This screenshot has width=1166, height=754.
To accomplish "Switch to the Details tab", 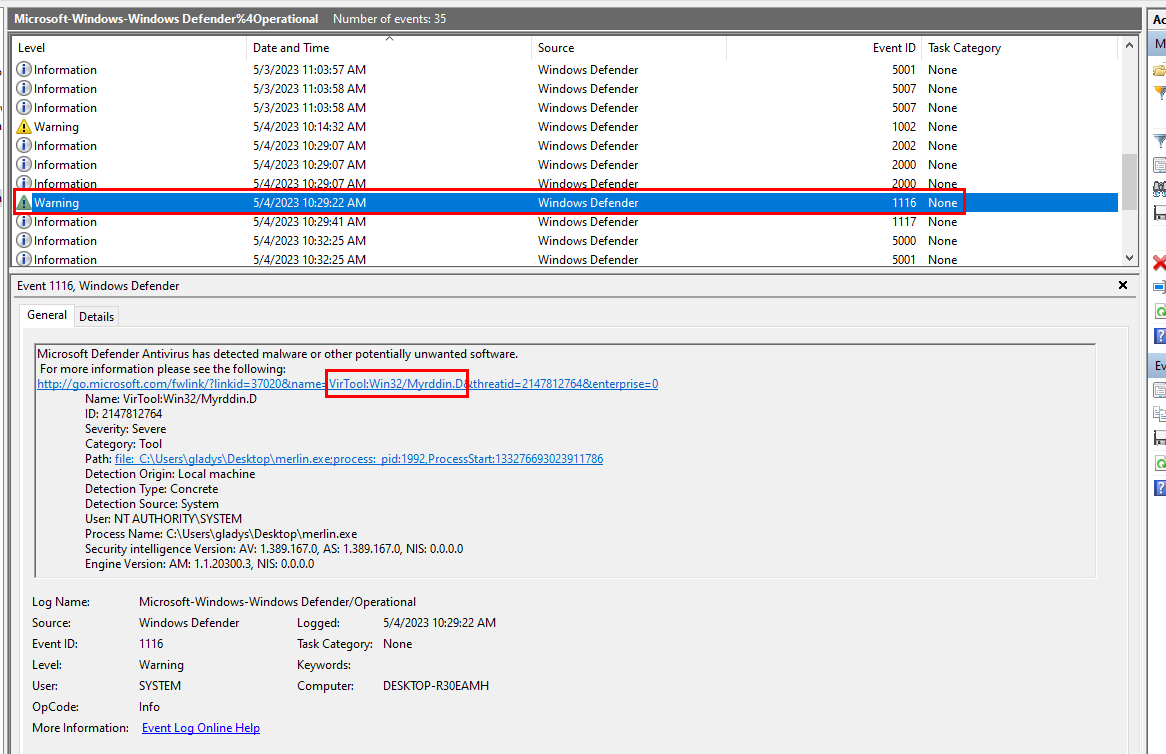I will (x=97, y=317).
